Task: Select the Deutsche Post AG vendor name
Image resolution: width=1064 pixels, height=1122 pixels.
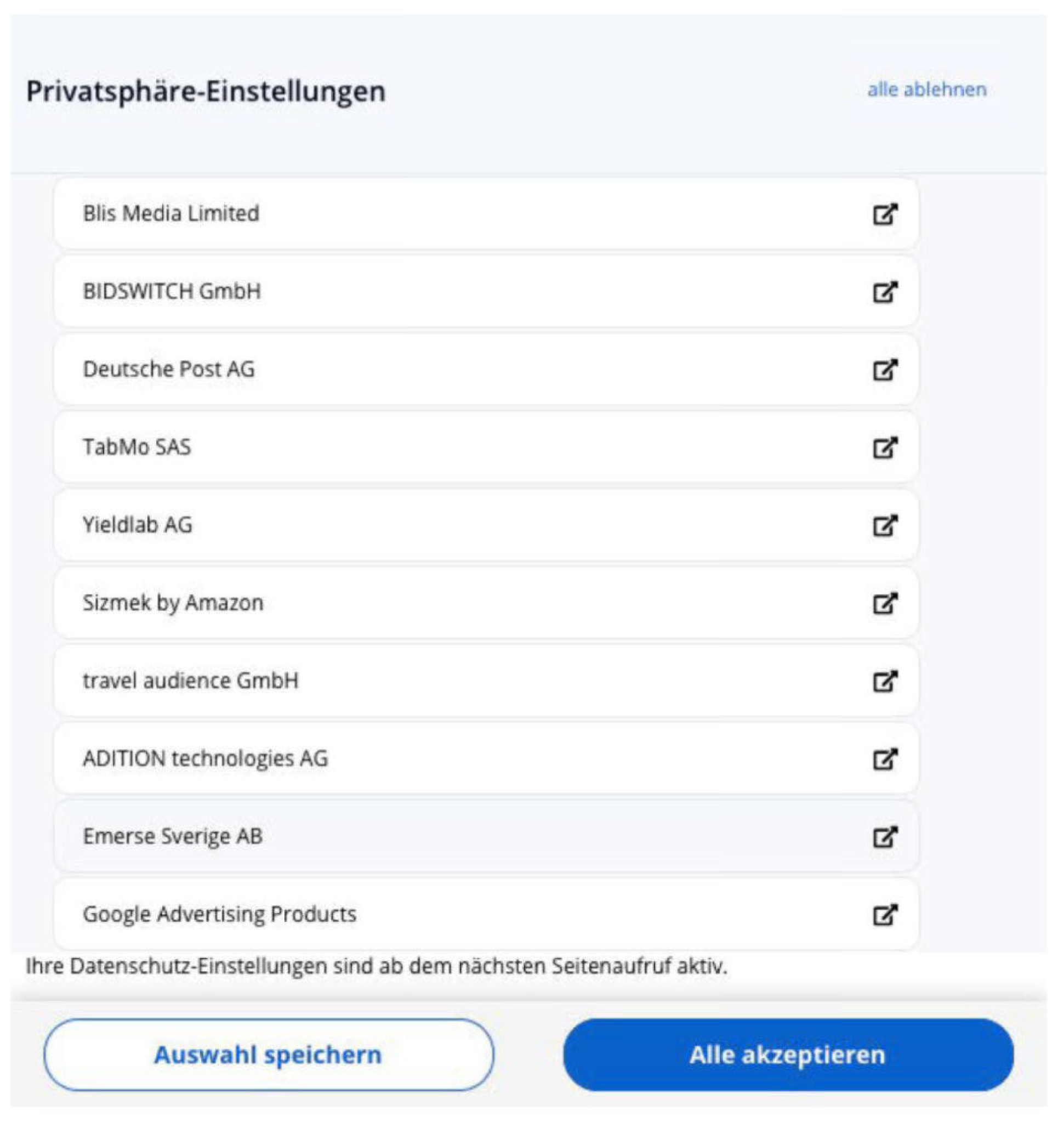Action: [x=168, y=369]
